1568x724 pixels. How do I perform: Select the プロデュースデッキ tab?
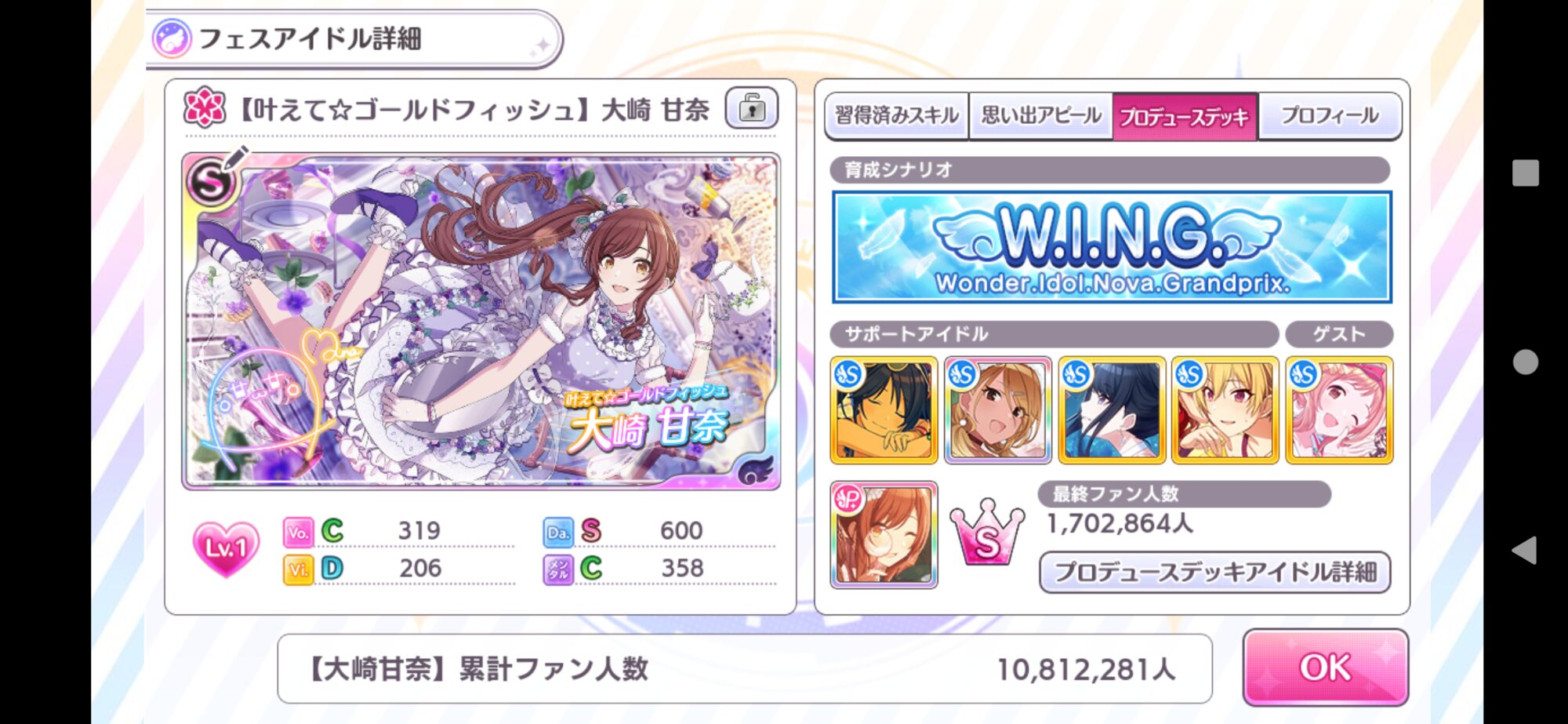tap(1185, 116)
